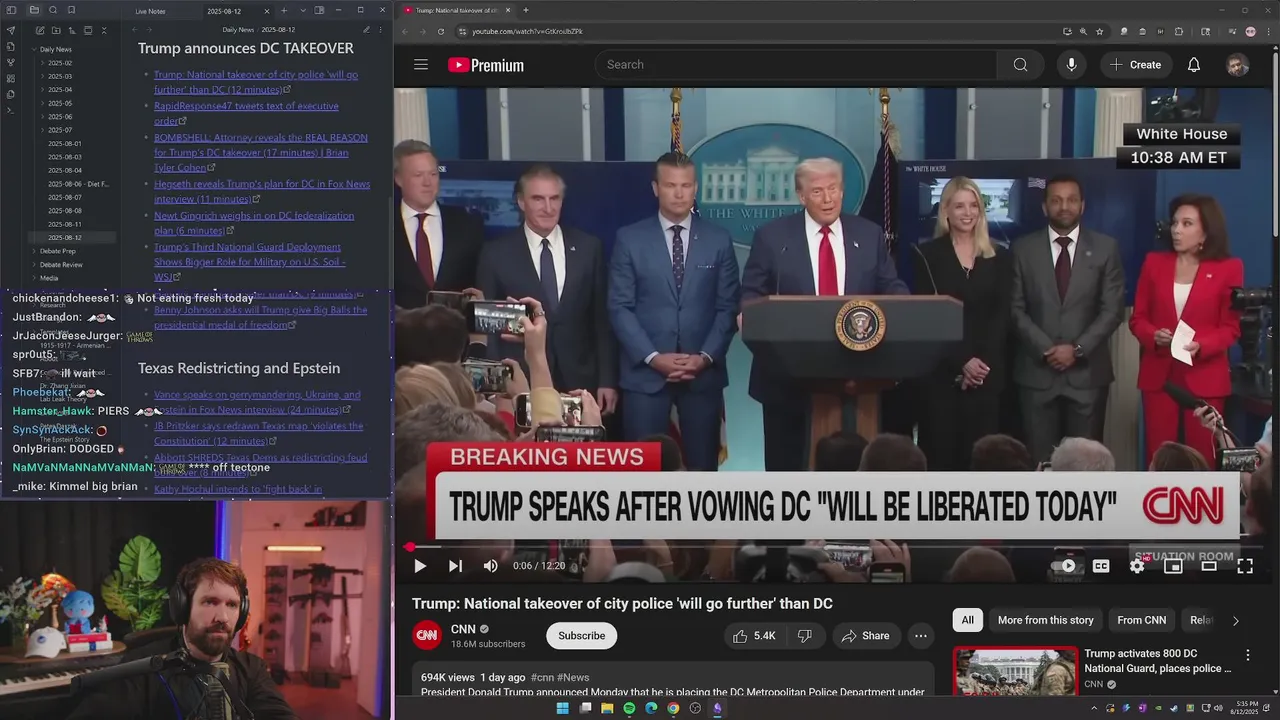This screenshot has height=720, width=1280.
Task: Bookmark this page with star icon
Action: [x=1100, y=31]
